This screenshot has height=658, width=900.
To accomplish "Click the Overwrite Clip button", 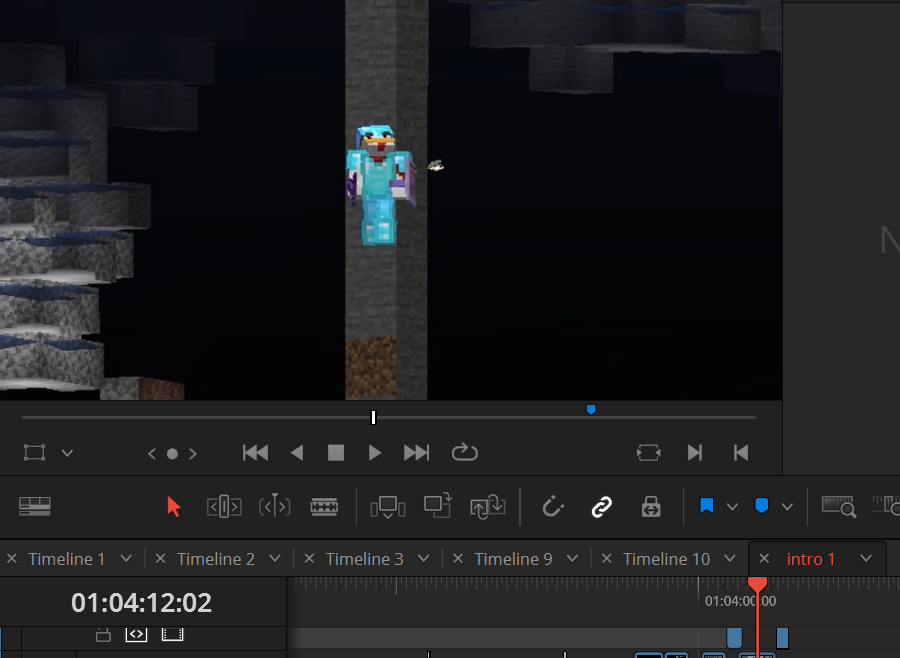I will click(437, 506).
